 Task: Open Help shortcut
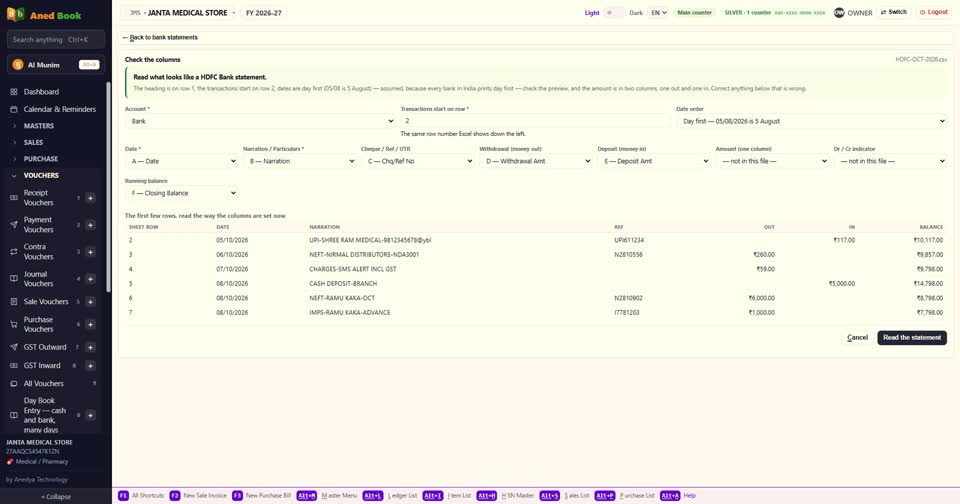[678, 495]
